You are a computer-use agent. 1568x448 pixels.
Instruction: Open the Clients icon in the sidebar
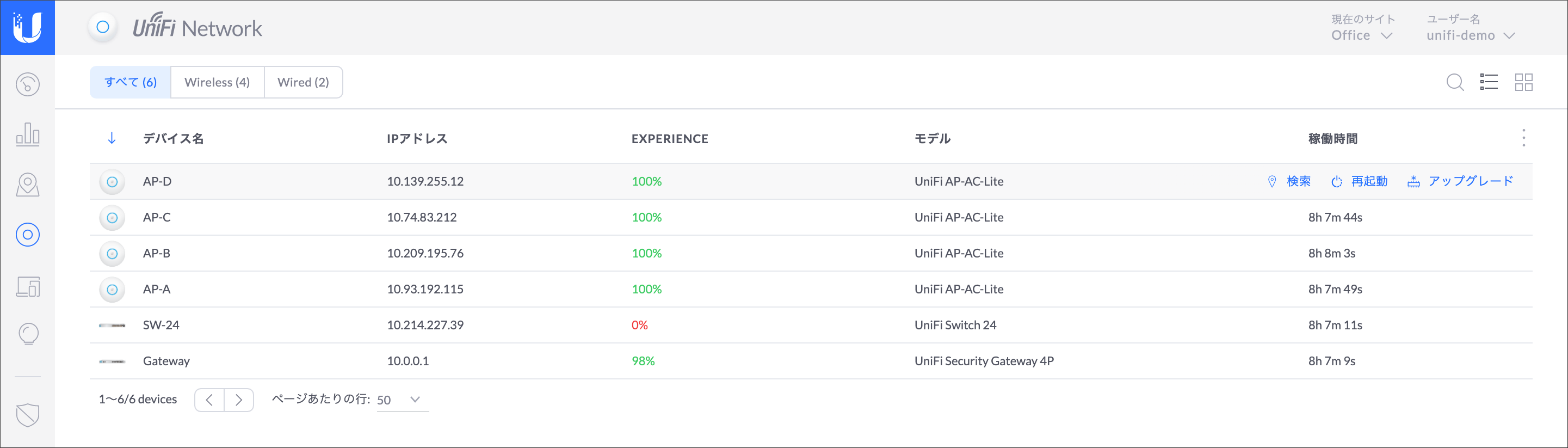[27, 286]
